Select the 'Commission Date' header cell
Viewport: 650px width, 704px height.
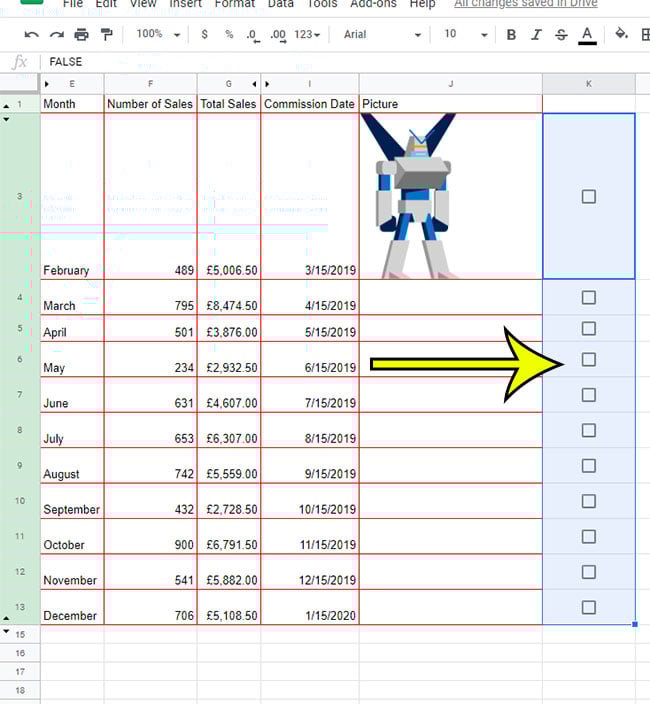click(x=310, y=104)
